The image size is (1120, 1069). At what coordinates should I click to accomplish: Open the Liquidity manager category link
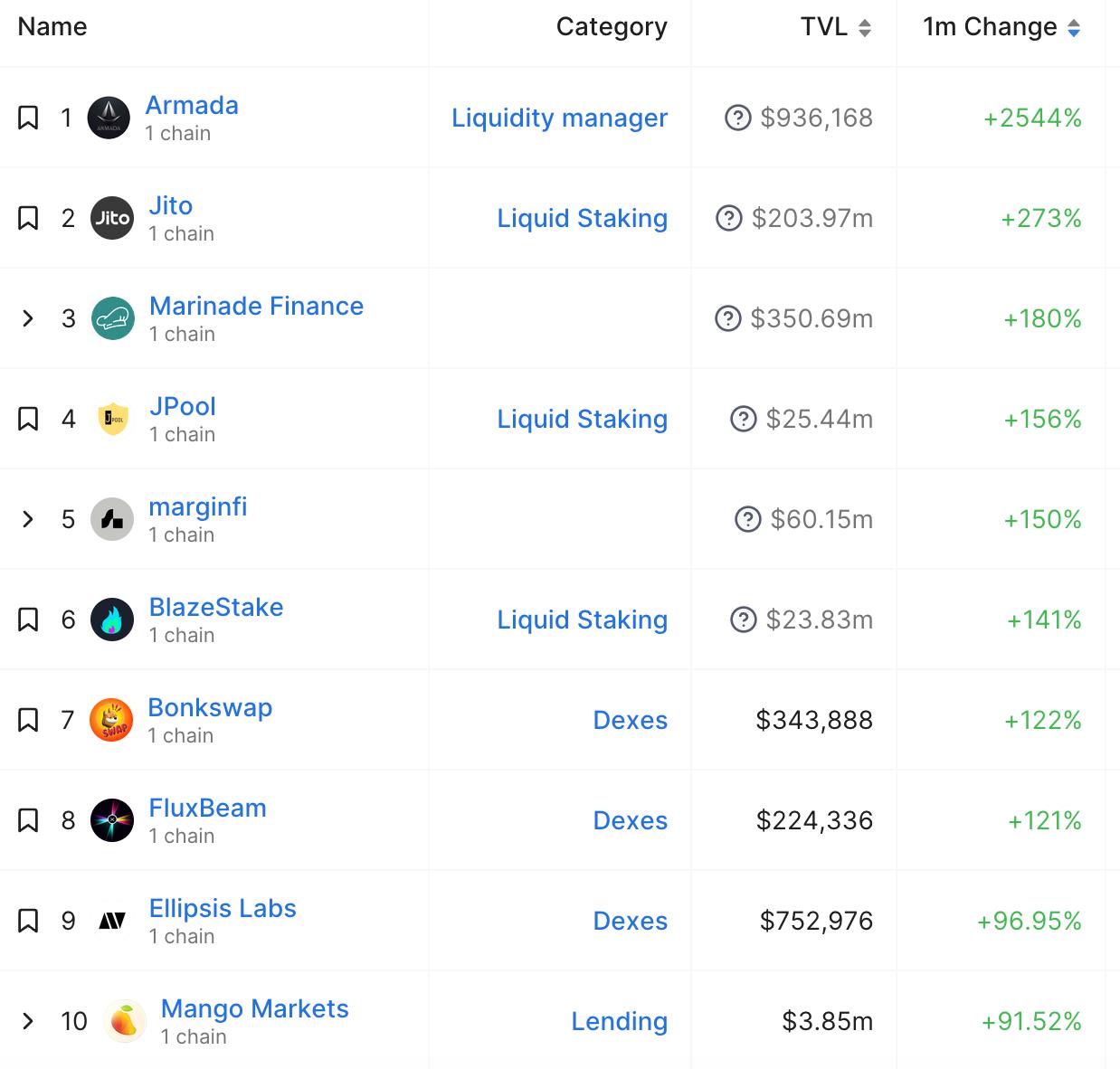(x=559, y=118)
